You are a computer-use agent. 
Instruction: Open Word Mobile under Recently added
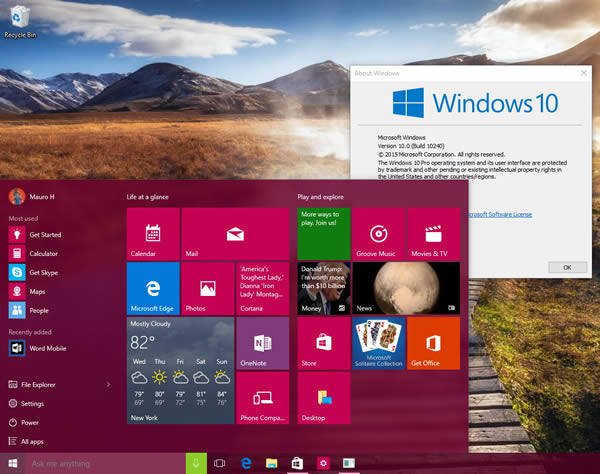pos(38,348)
